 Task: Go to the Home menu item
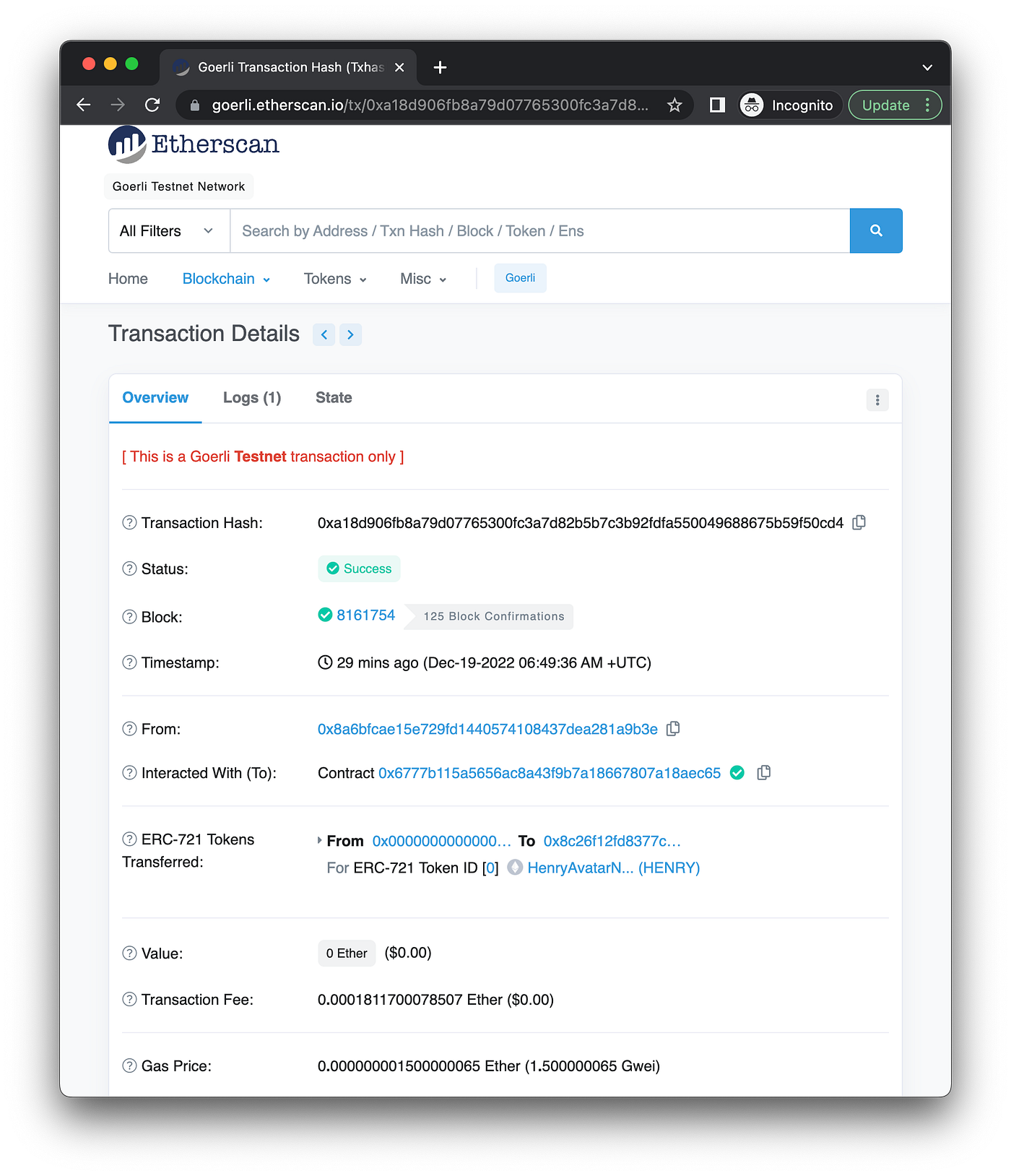coord(128,279)
